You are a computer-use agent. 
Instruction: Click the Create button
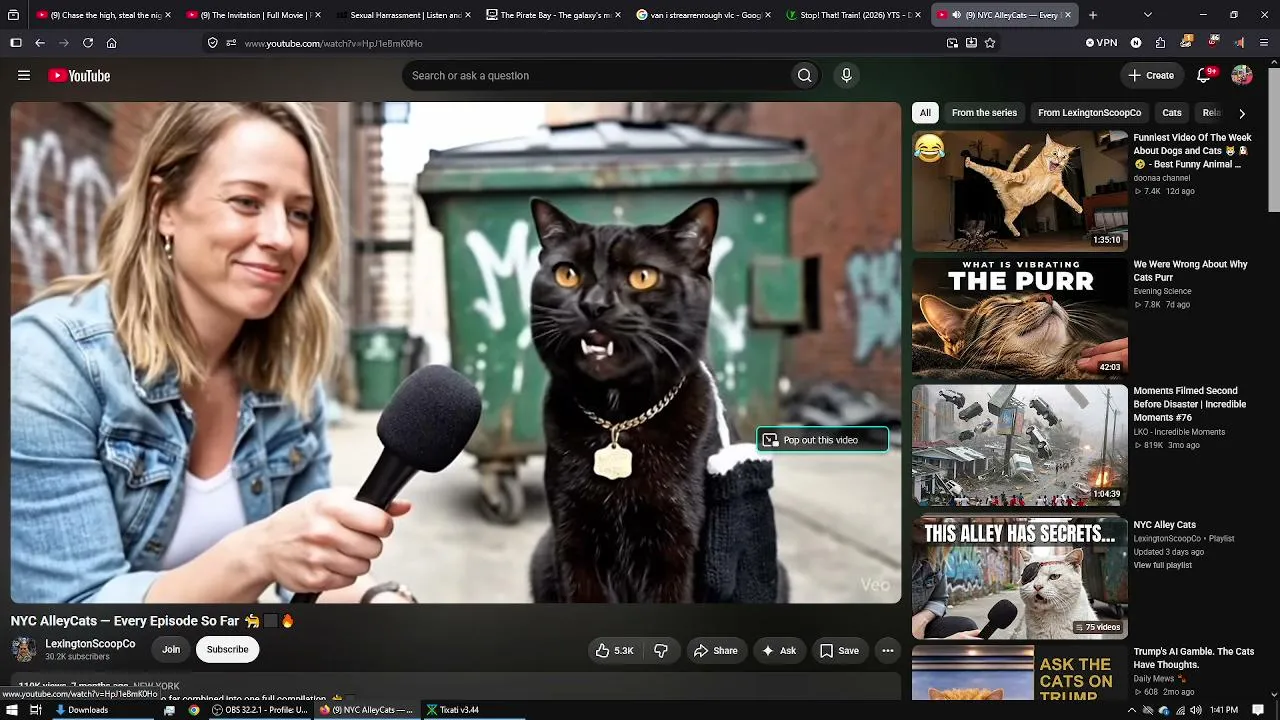[1151, 76]
